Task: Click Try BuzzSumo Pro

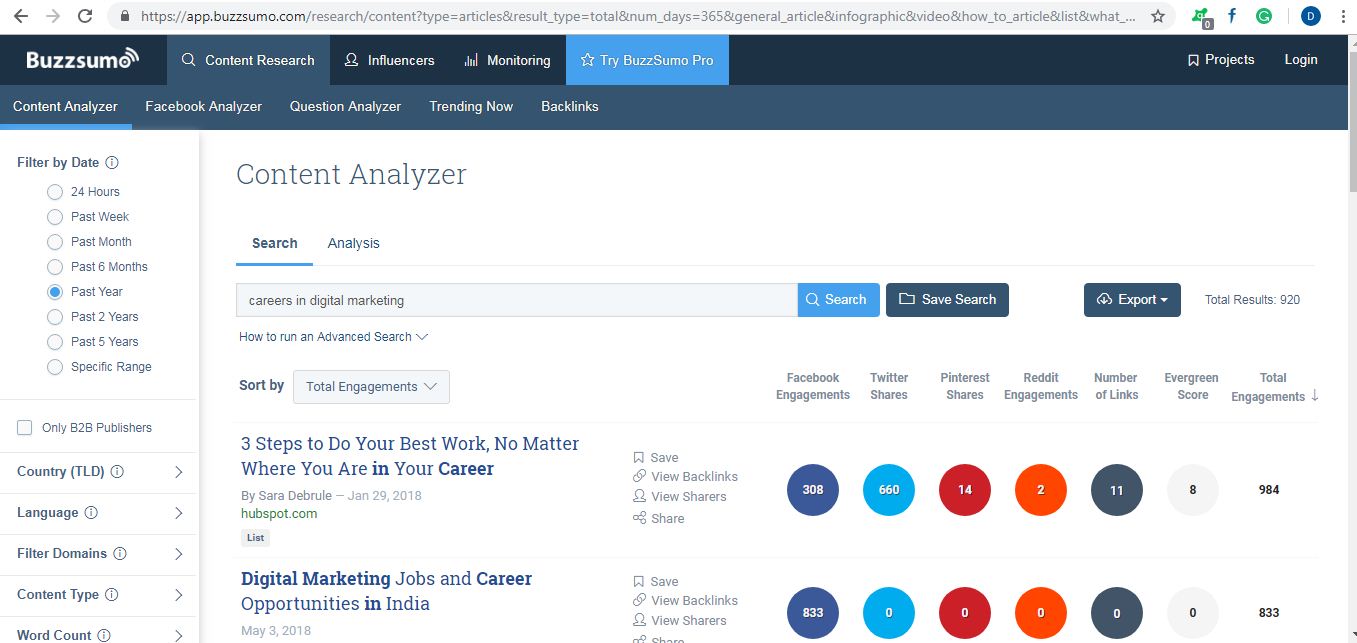Action: (x=647, y=60)
